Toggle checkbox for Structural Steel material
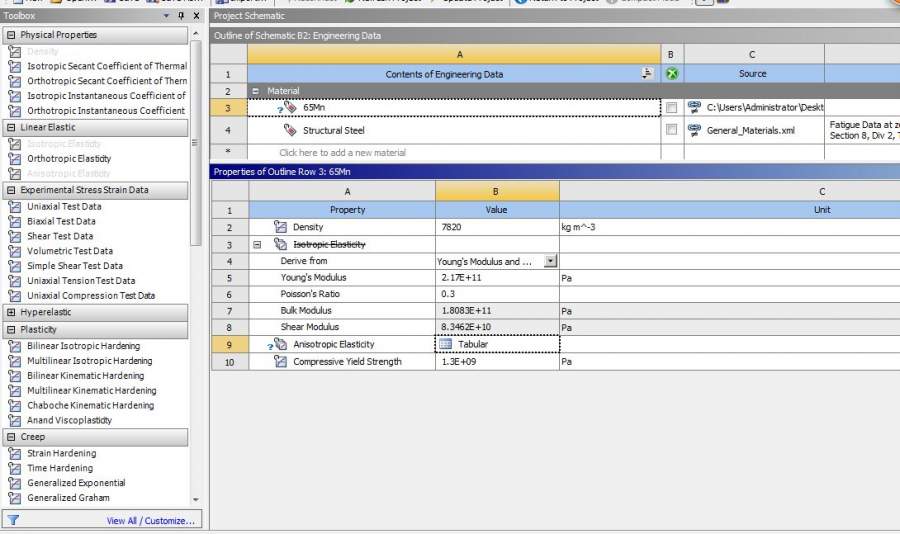 [671, 130]
